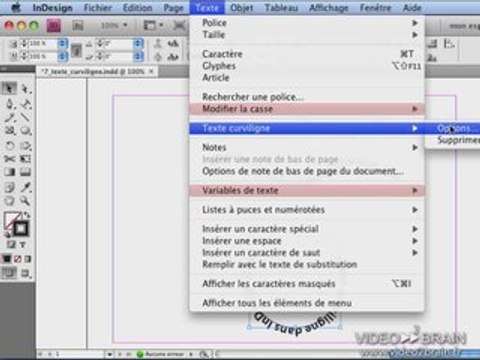Viewport: 480px width, 360px height.
Task: Click the Apply None red-slash swatch
Action: (17, 259)
